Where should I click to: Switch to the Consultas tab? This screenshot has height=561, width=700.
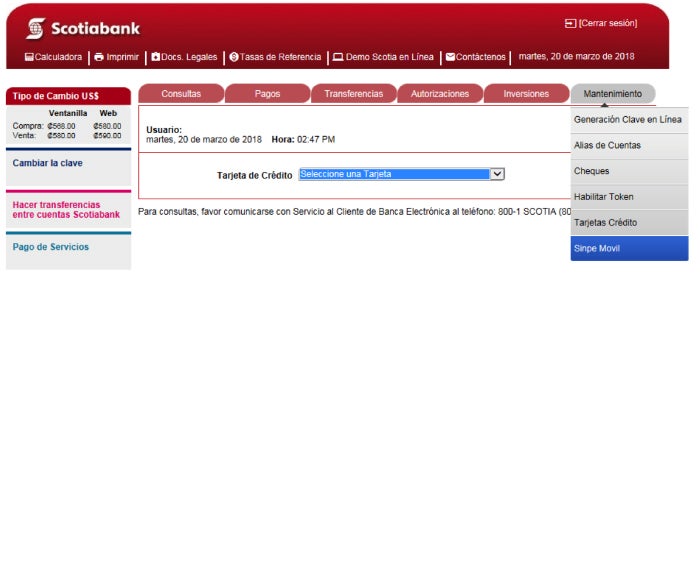[x=181, y=94]
